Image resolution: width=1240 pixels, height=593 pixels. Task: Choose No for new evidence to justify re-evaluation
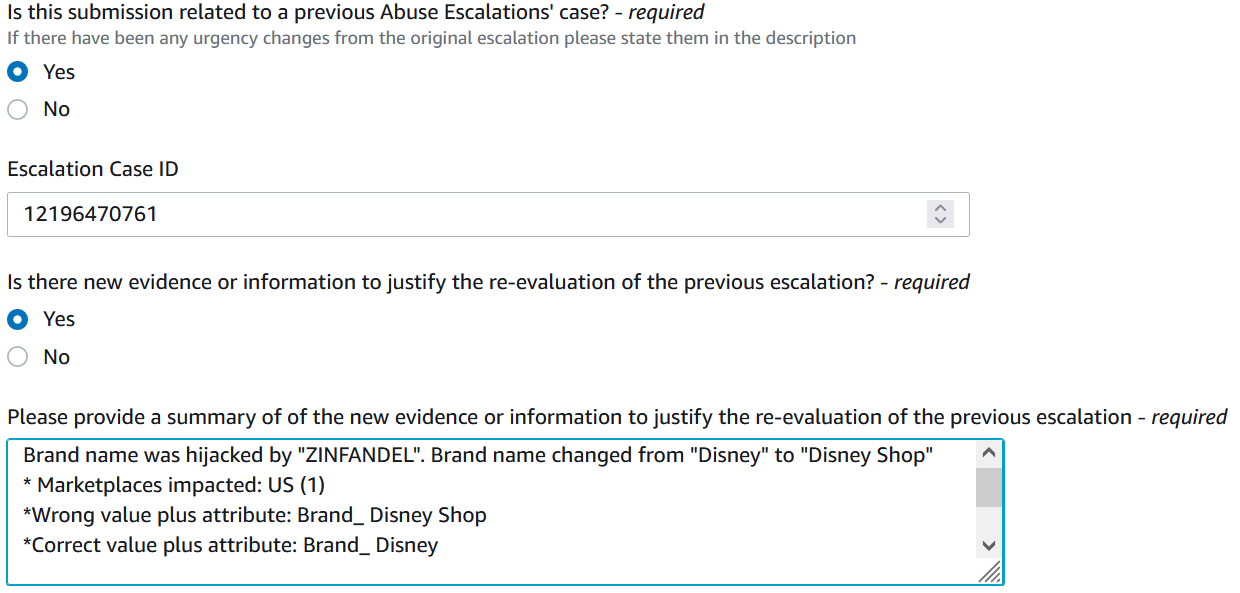click(18, 357)
